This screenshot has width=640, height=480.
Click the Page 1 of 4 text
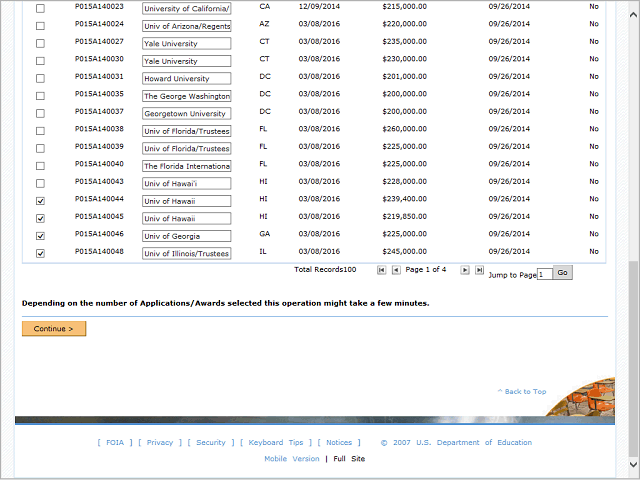point(426,269)
